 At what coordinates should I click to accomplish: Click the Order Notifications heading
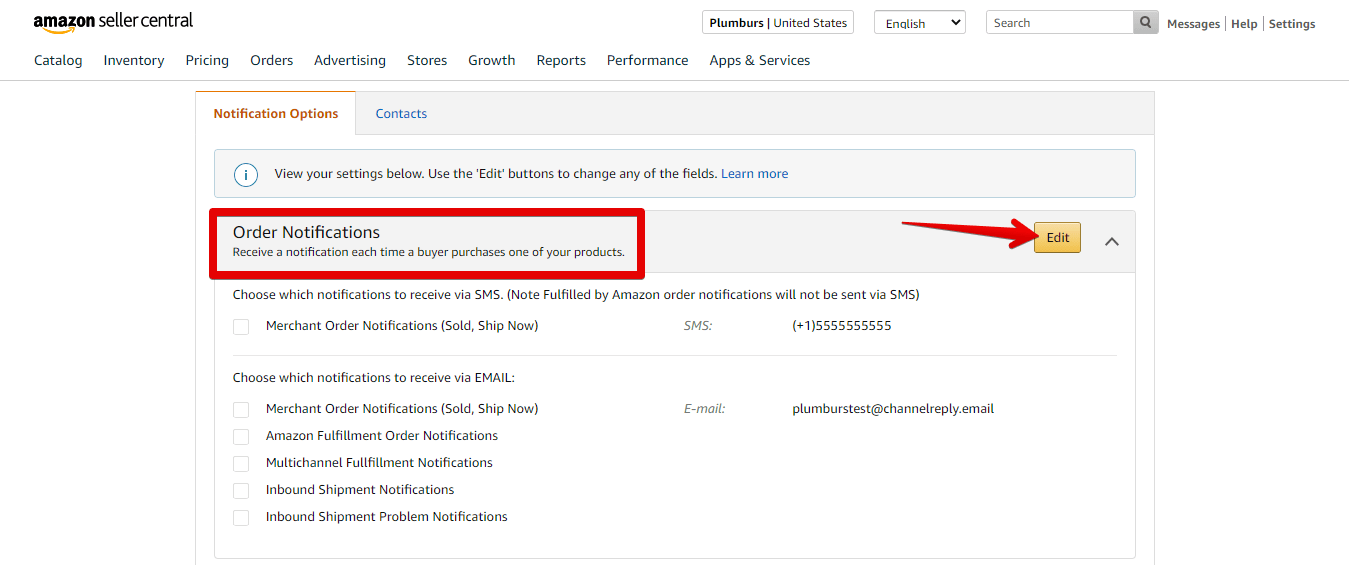tap(307, 232)
